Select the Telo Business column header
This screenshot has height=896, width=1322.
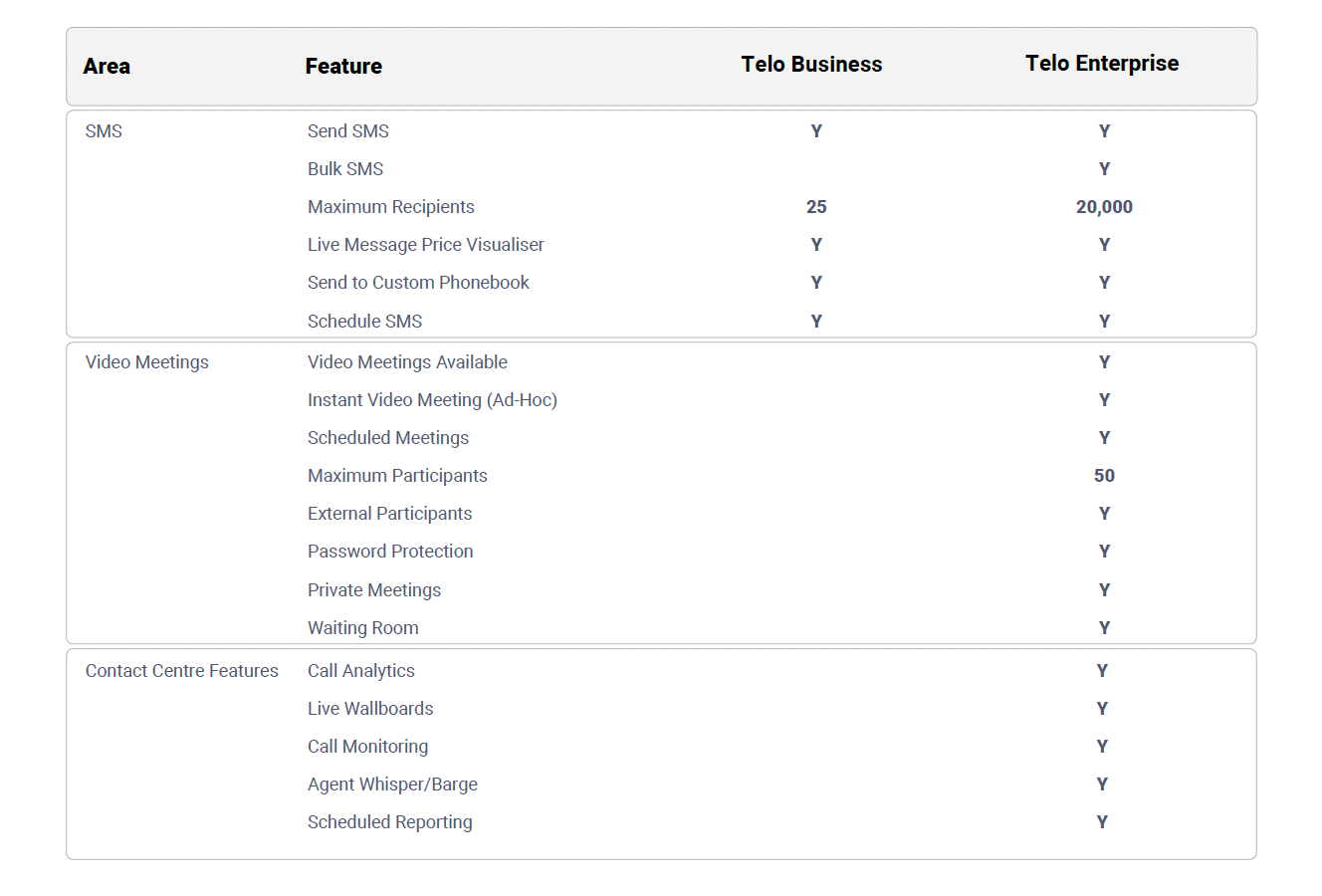click(811, 65)
